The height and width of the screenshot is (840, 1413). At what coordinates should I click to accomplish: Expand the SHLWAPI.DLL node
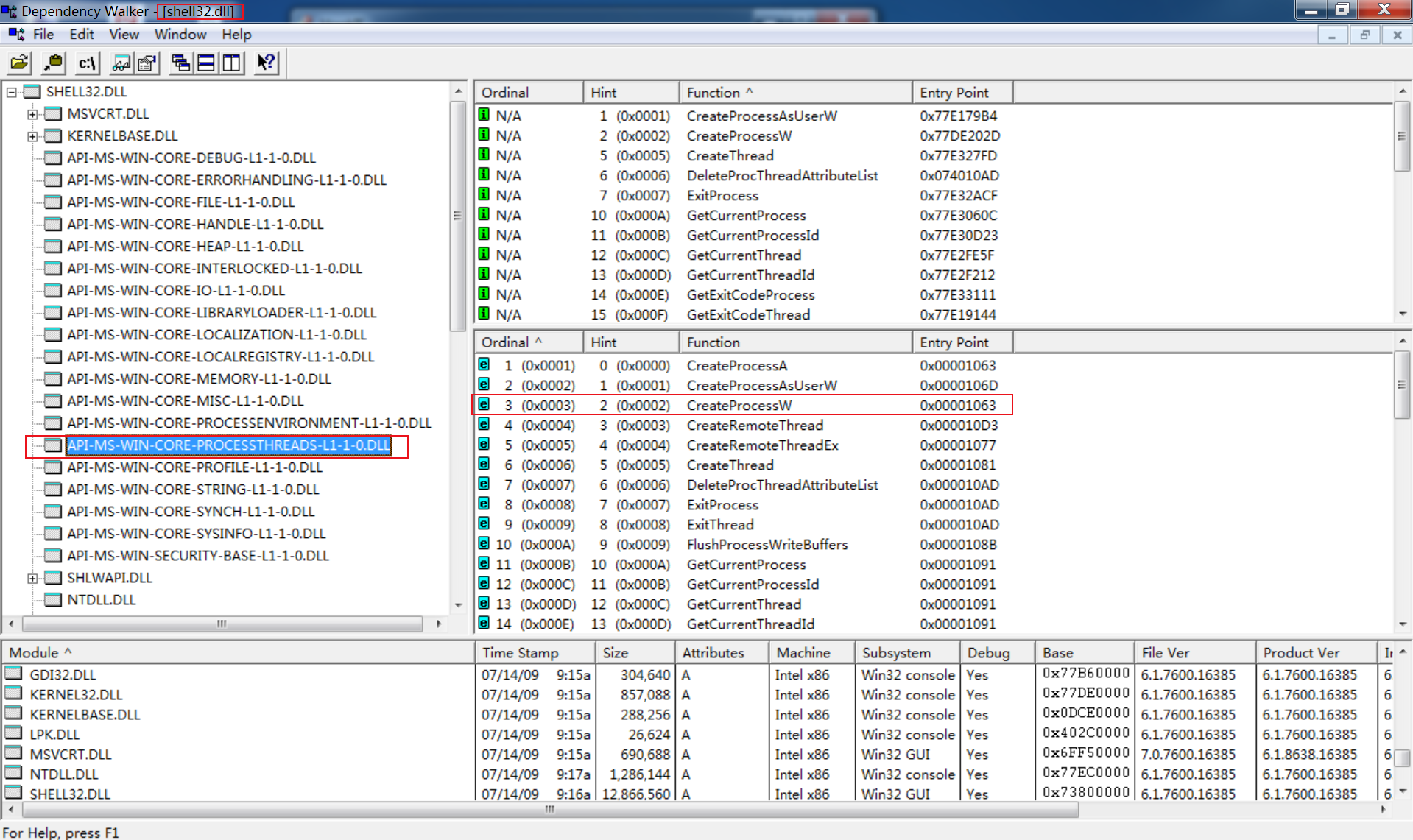pos(31,577)
